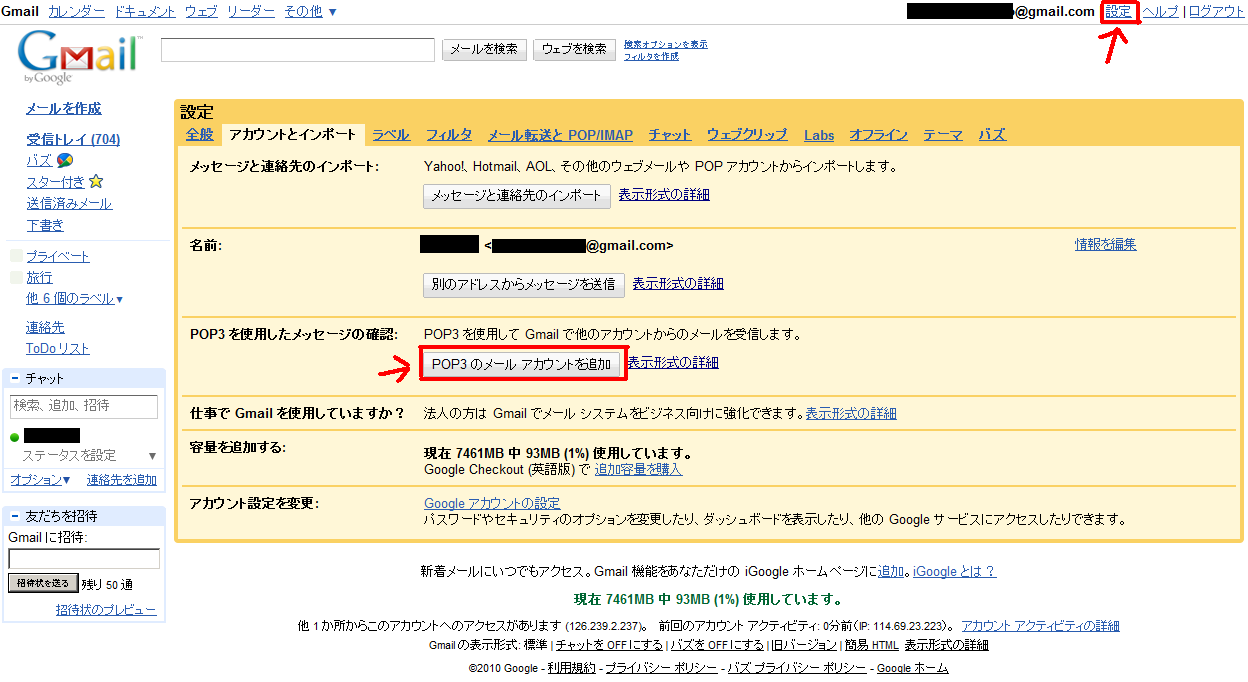Open the その他 menu in top bar
Screen dimensions: 1248x682
pyautogui.click(x=310, y=12)
